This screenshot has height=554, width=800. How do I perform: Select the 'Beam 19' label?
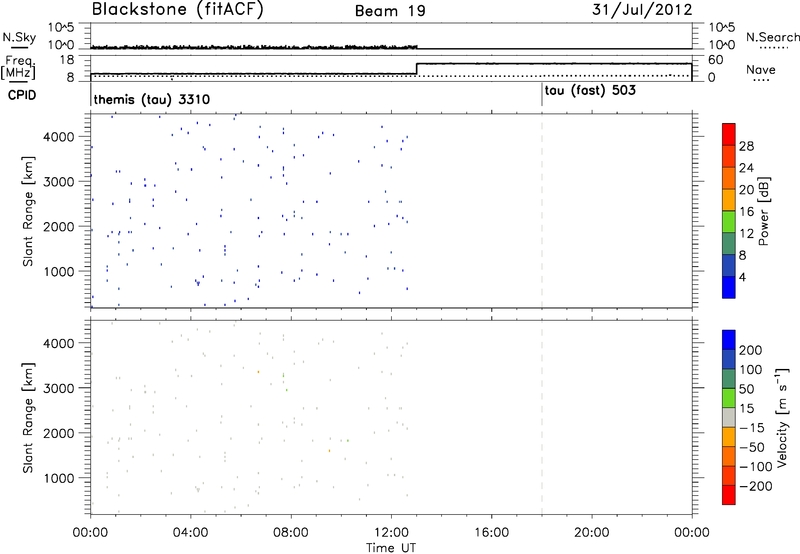[390, 11]
